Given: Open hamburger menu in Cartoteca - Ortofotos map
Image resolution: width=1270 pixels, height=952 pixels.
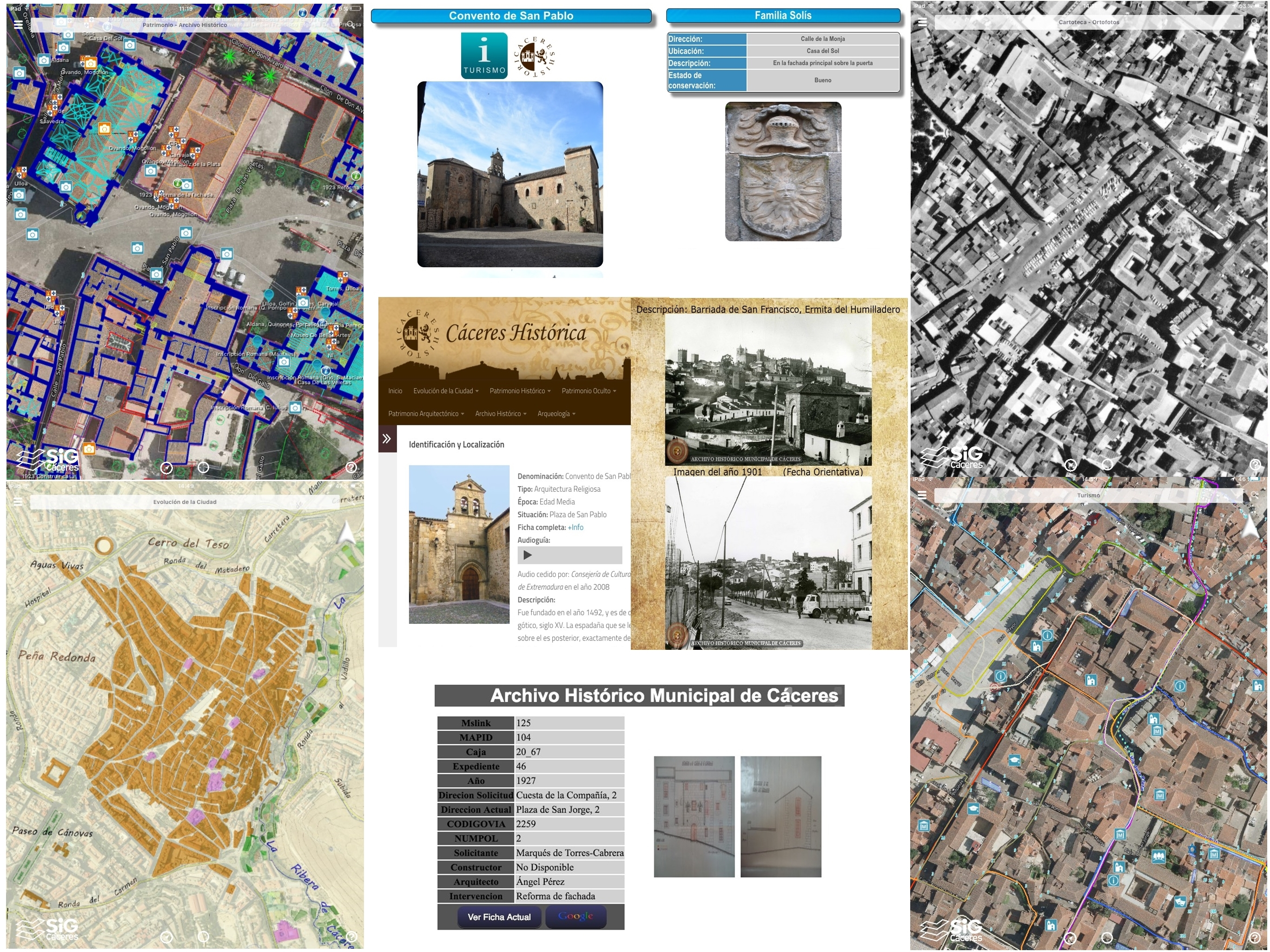Looking at the screenshot, I should [x=922, y=22].
